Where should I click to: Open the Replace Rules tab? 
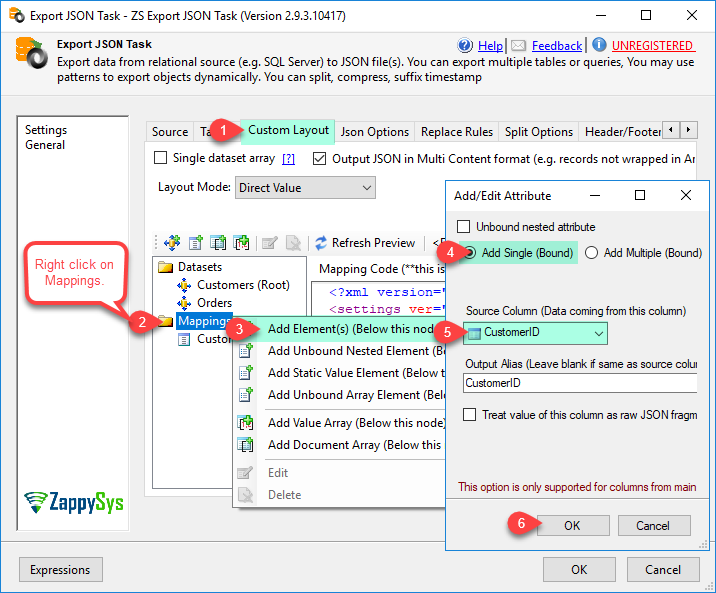click(x=457, y=132)
